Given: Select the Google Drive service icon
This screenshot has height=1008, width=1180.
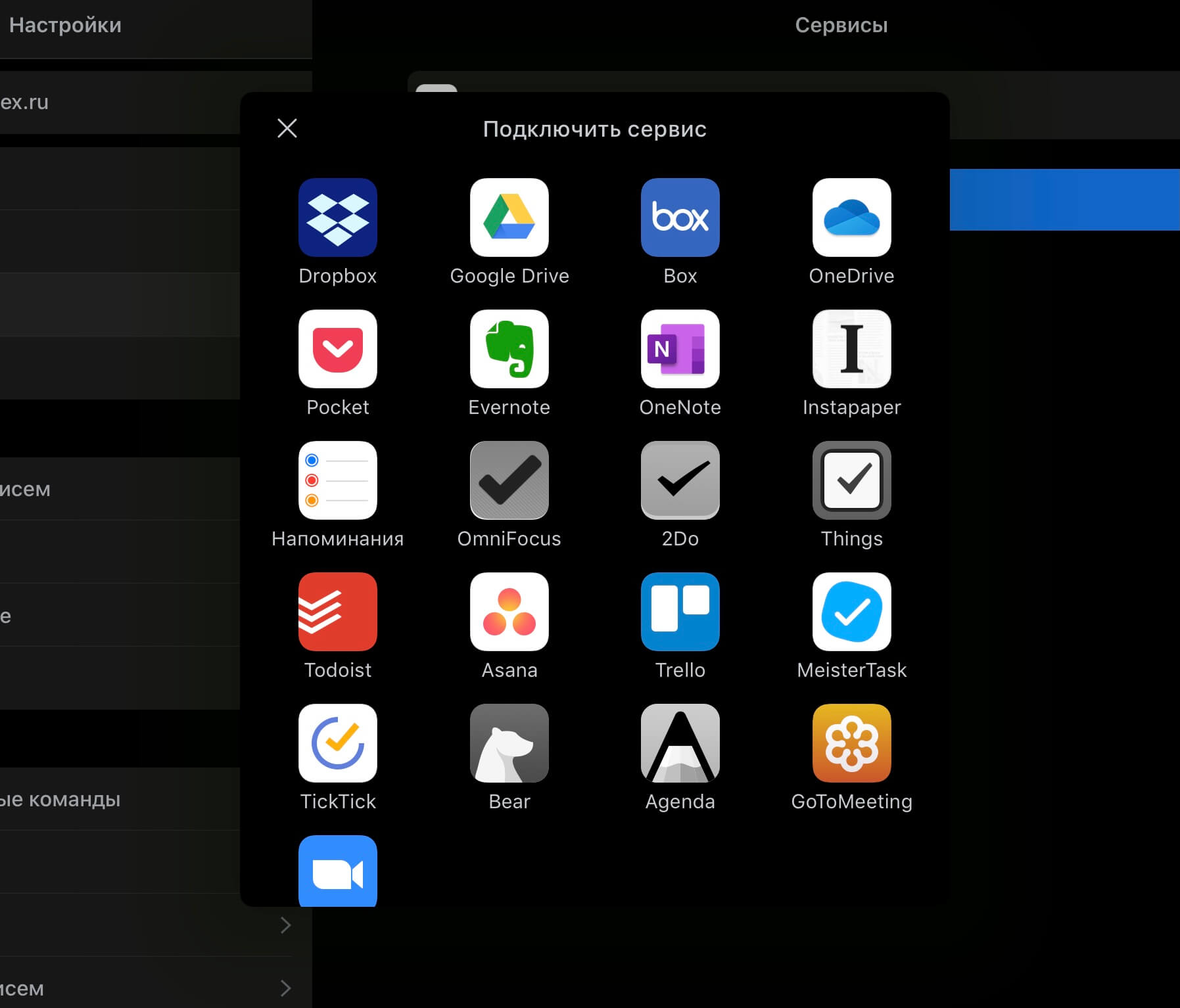Looking at the screenshot, I should 509,218.
